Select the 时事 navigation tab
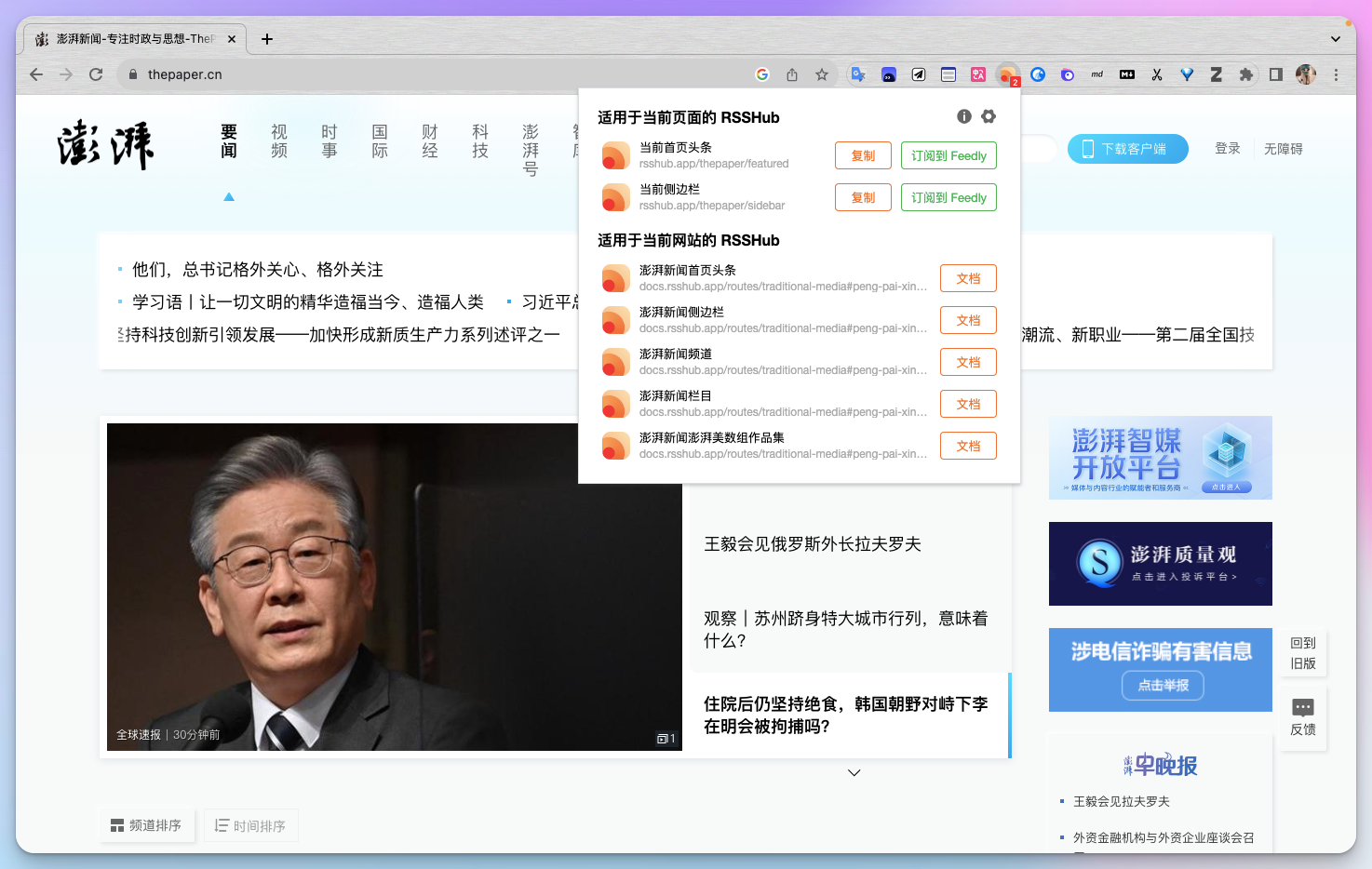1372x869 pixels. coord(330,141)
